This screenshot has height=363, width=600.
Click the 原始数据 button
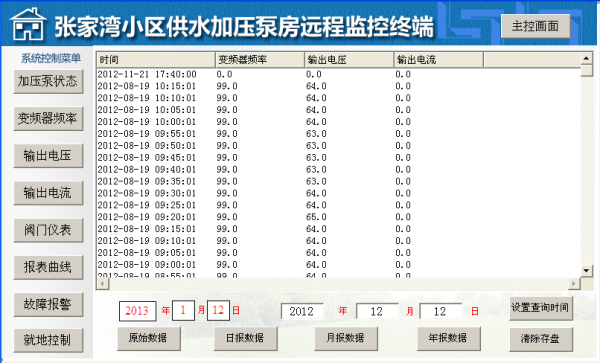click(x=149, y=338)
